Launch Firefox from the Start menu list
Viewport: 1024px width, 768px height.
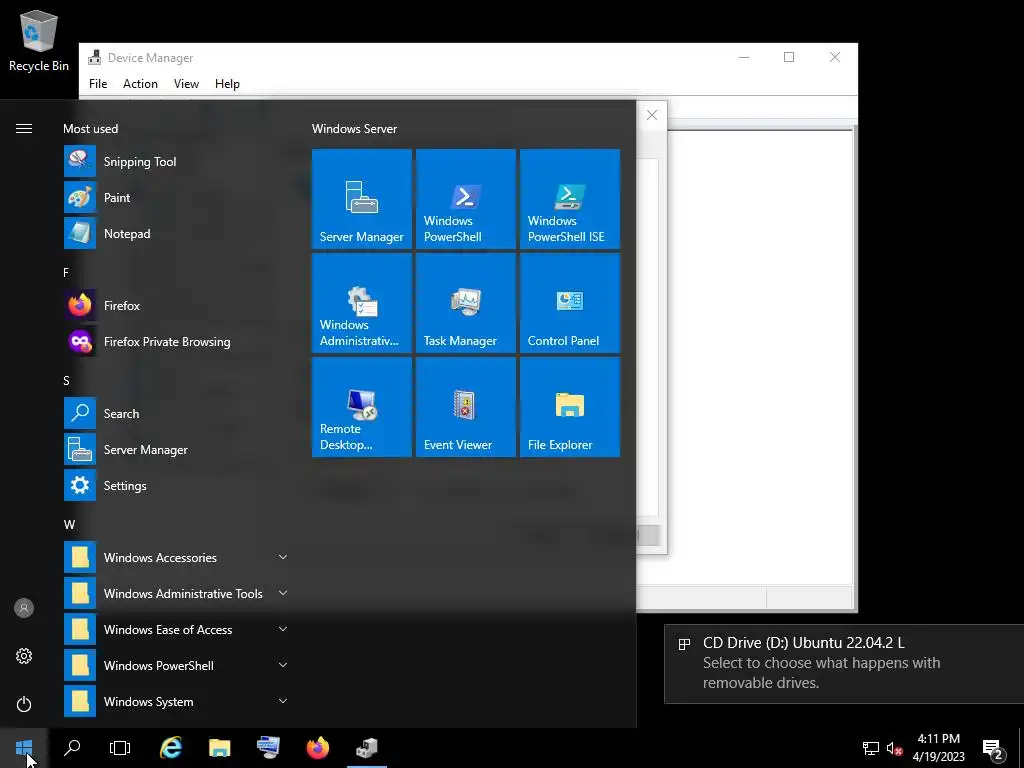[x=176, y=306]
